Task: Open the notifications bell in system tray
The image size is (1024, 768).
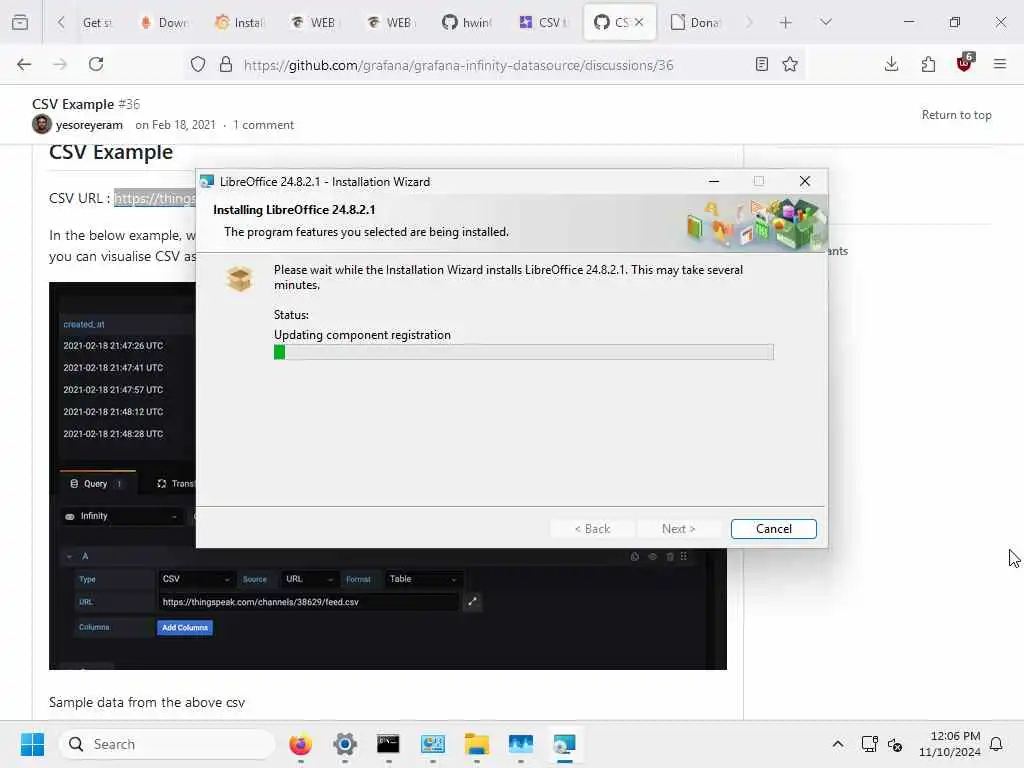Action: pos(997,744)
